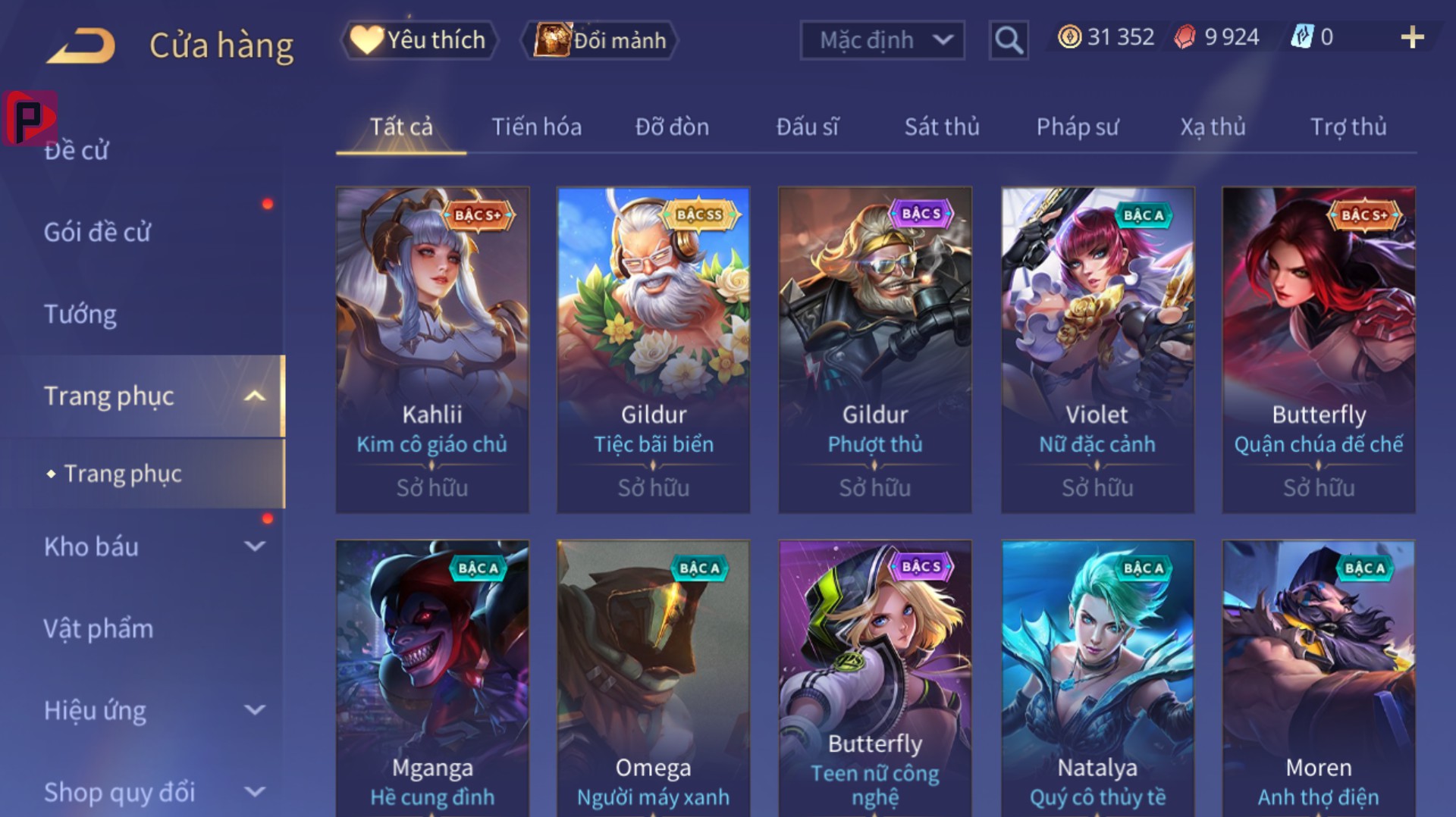Open Gói đề cử in sidebar

[x=97, y=232]
